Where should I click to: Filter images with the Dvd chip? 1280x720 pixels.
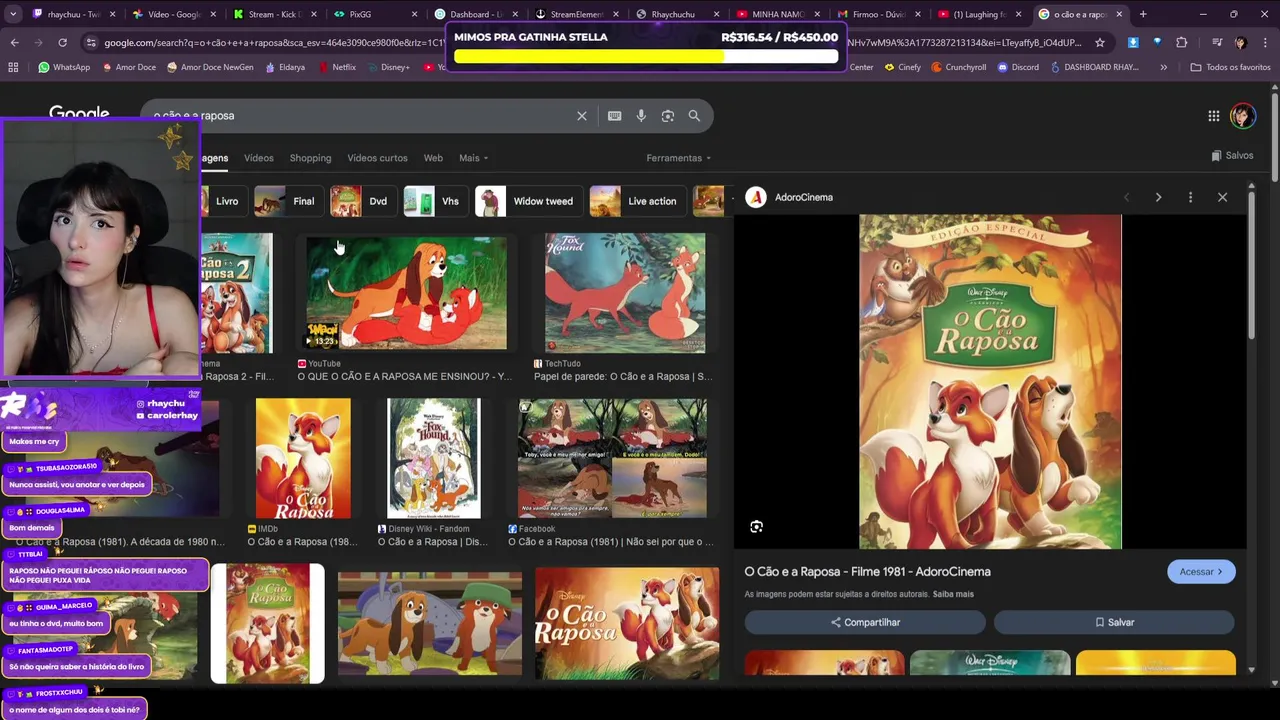click(362, 201)
